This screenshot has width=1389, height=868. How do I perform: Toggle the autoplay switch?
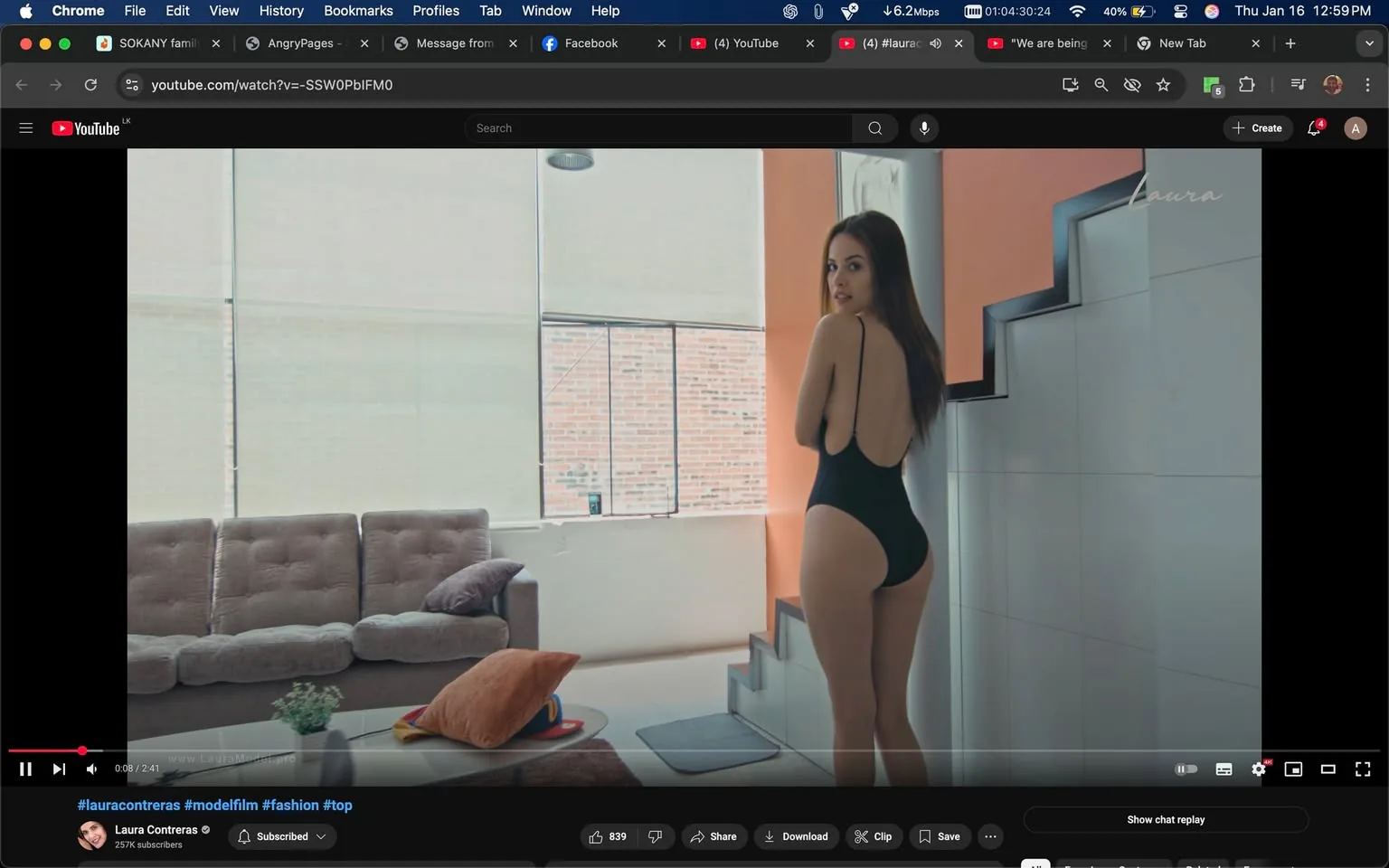(1186, 769)
